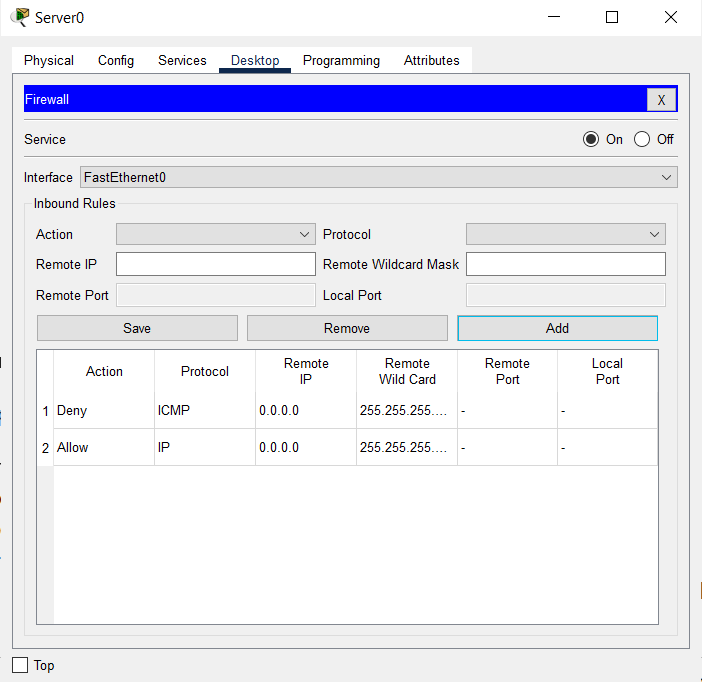Open the Interface FastEthernet0 dropdown
This screenshot has height=682, width=702.
378,177
